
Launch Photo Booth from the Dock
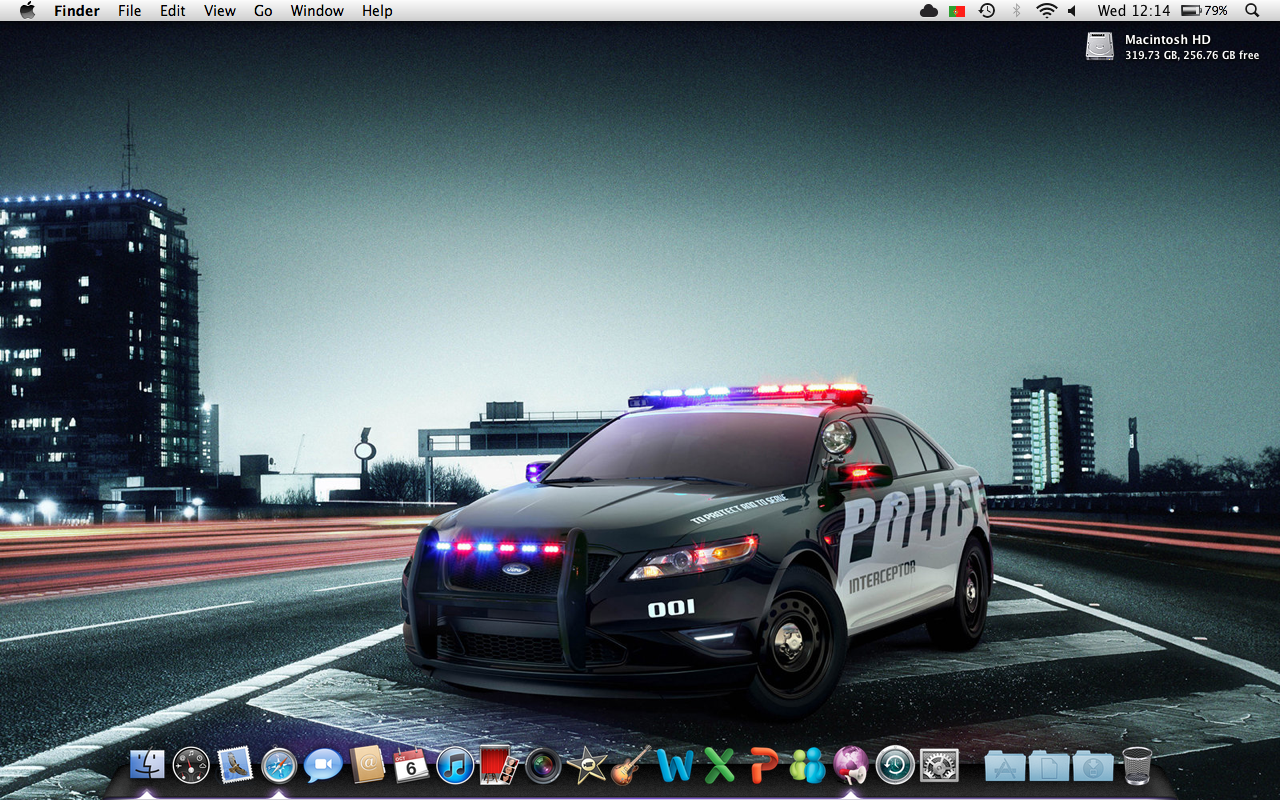coord(499,766)
